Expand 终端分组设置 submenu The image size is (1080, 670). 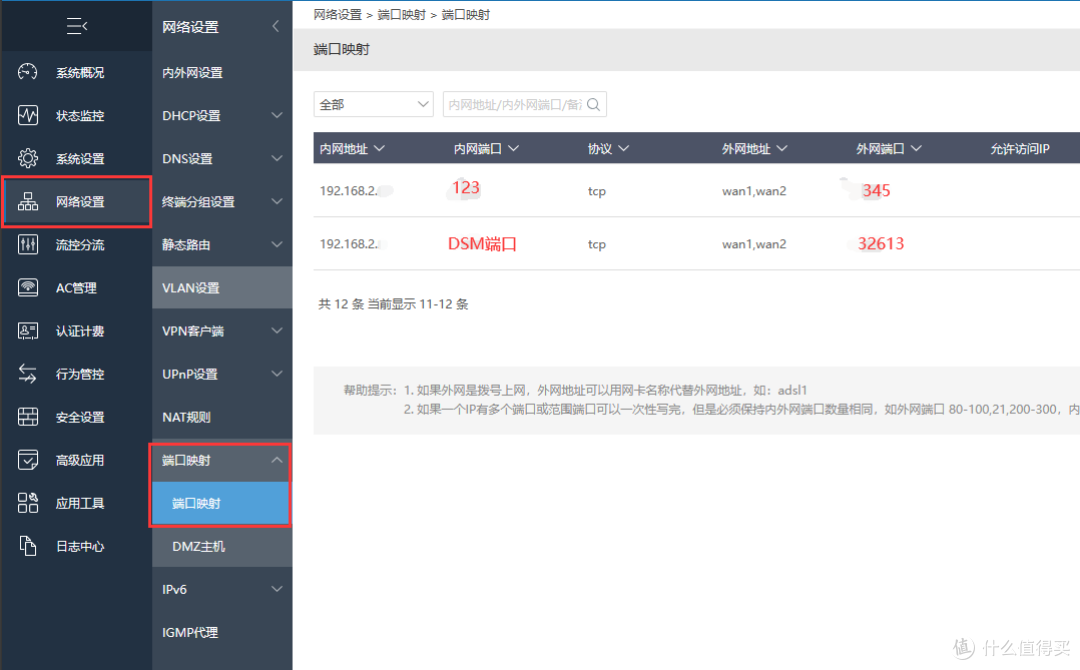click(277, 201)
